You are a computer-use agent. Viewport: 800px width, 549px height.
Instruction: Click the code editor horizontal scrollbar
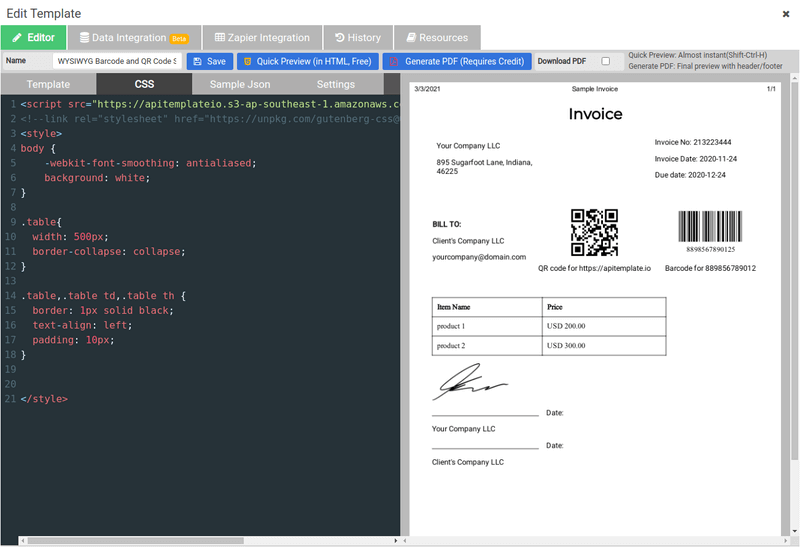tap(135, 540)
